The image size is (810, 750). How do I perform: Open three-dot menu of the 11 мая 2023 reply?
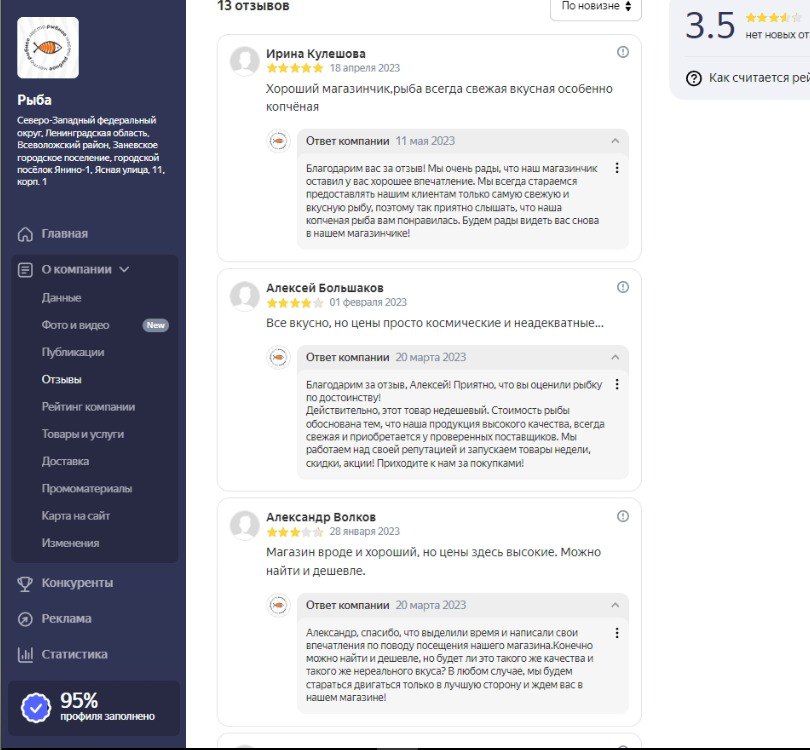tap(617, 168)
